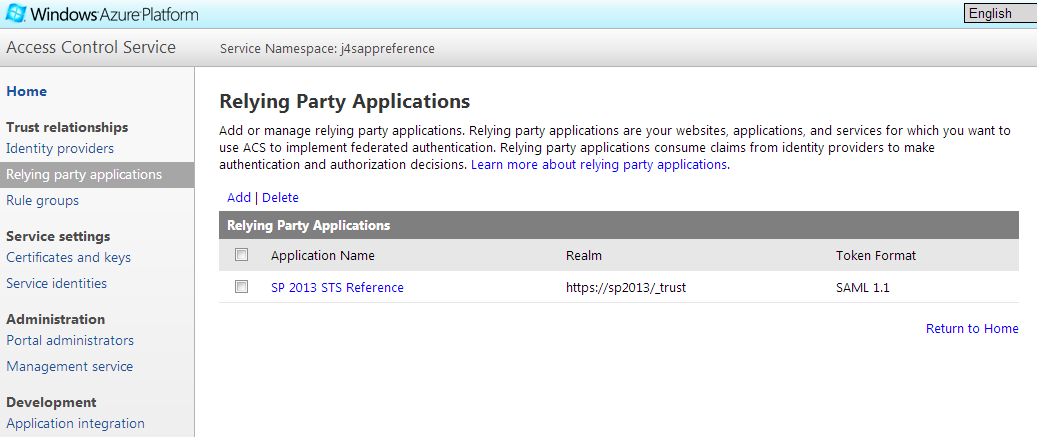
Task: Open the English language dropdown
Action: click(x=999, y=13)
